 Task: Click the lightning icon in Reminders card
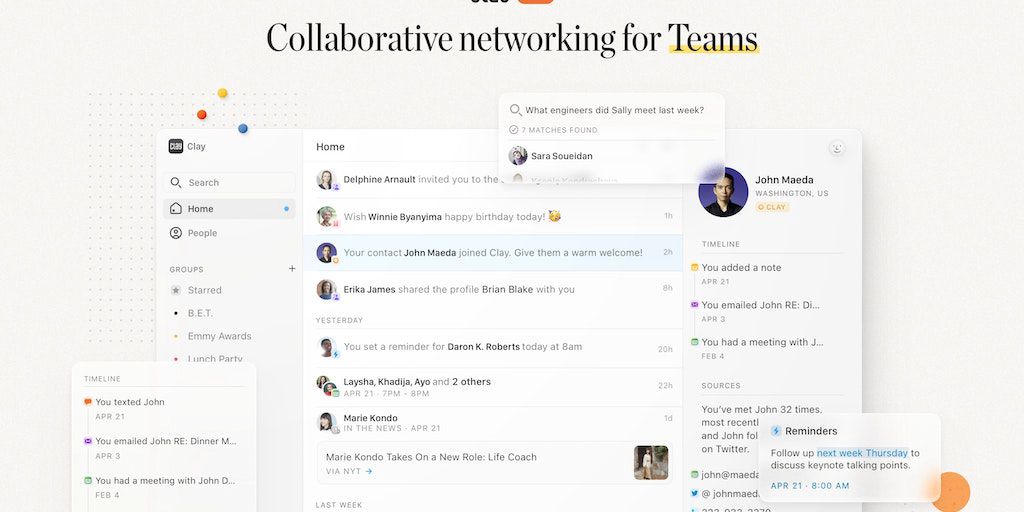pos(776,431)
